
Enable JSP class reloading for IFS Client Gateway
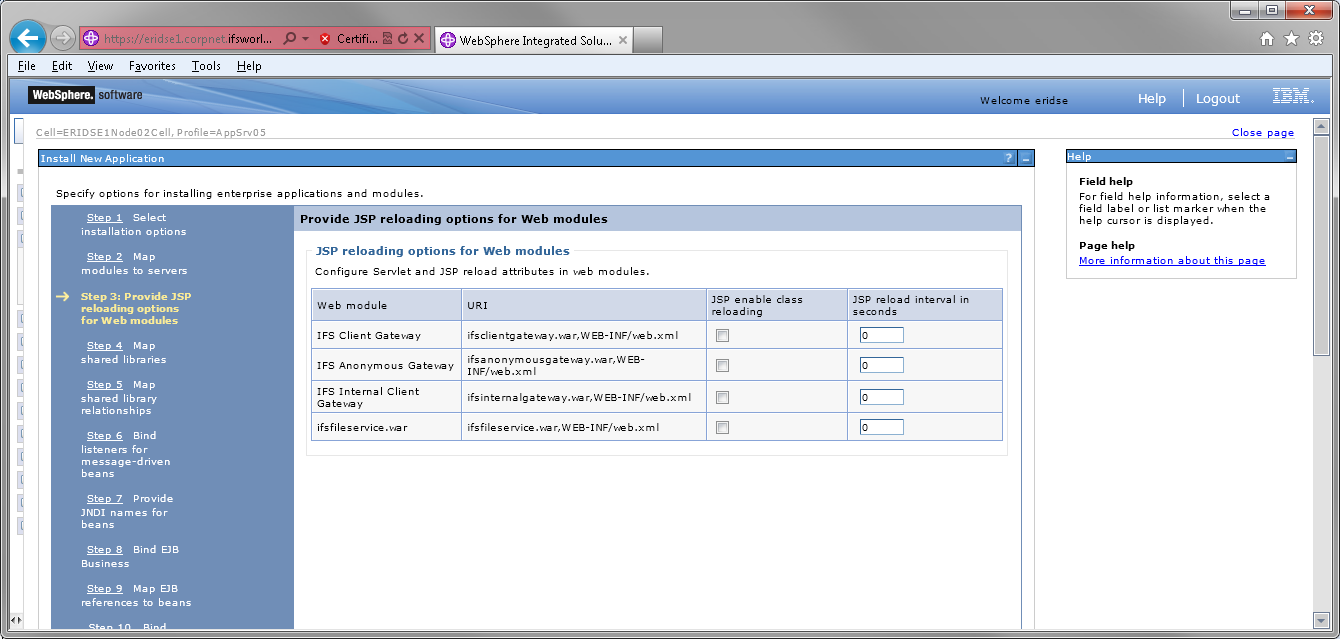click(722, 335)
